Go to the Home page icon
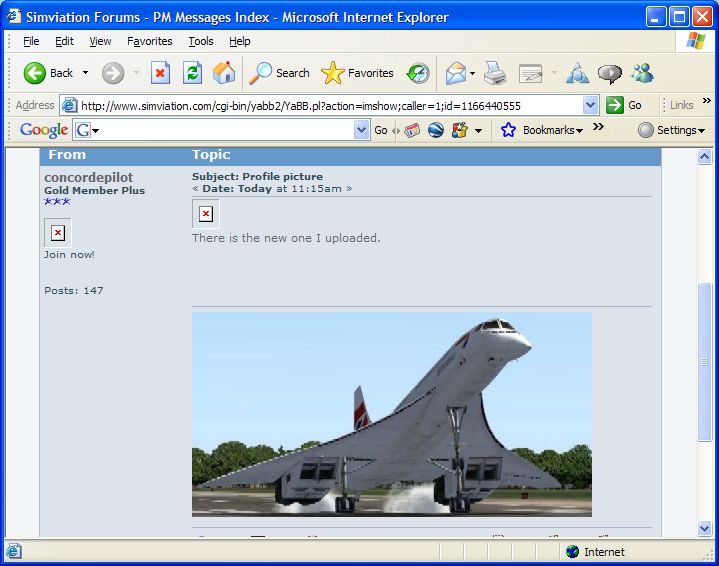 (224, 73)
